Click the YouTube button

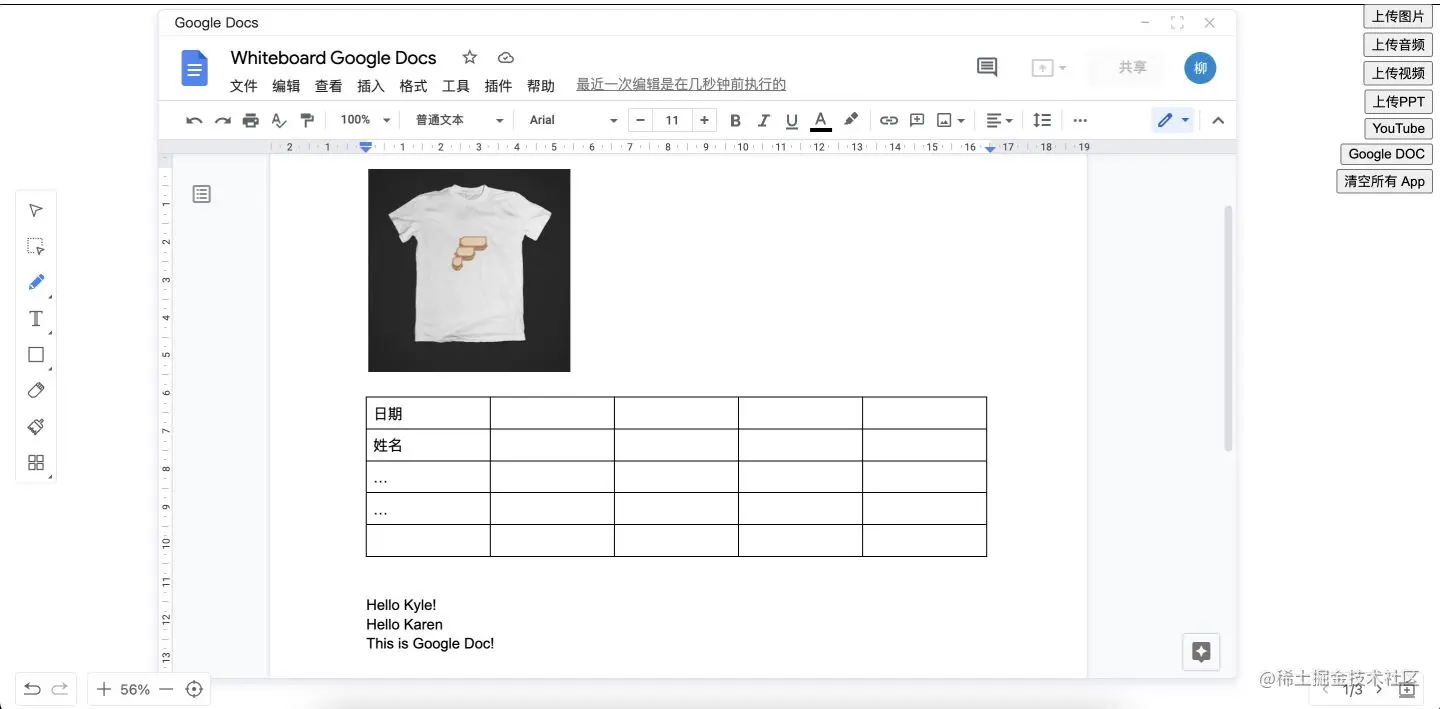1398,128
